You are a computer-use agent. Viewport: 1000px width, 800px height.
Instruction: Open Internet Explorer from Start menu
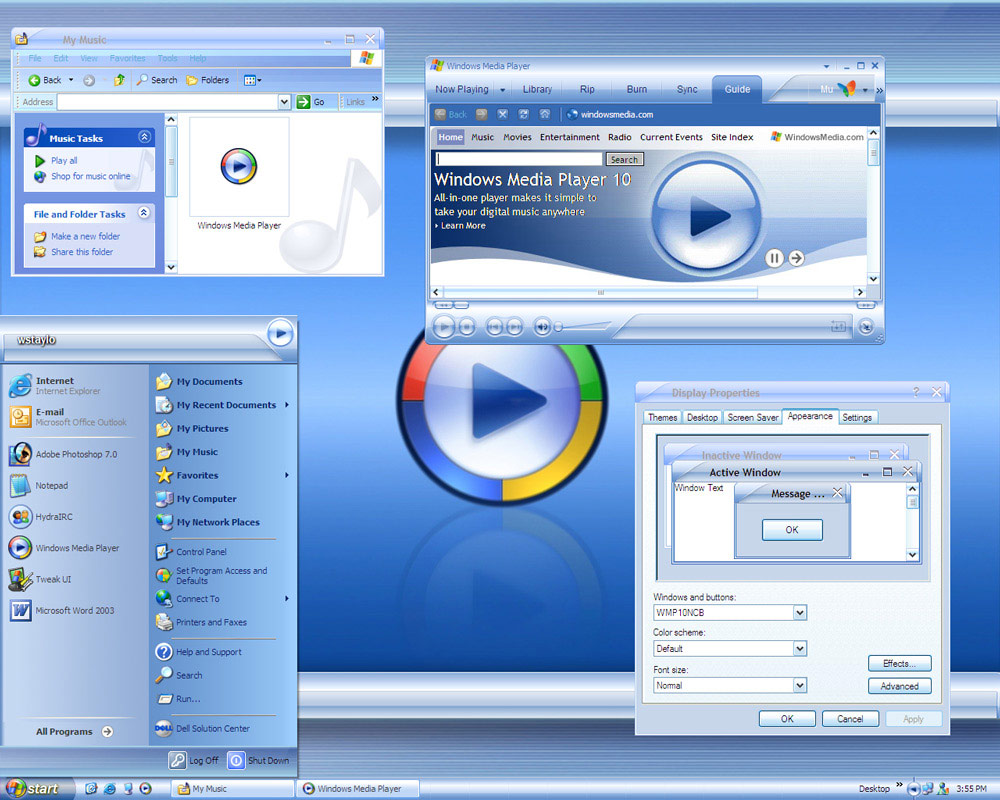tap(68, 385)
